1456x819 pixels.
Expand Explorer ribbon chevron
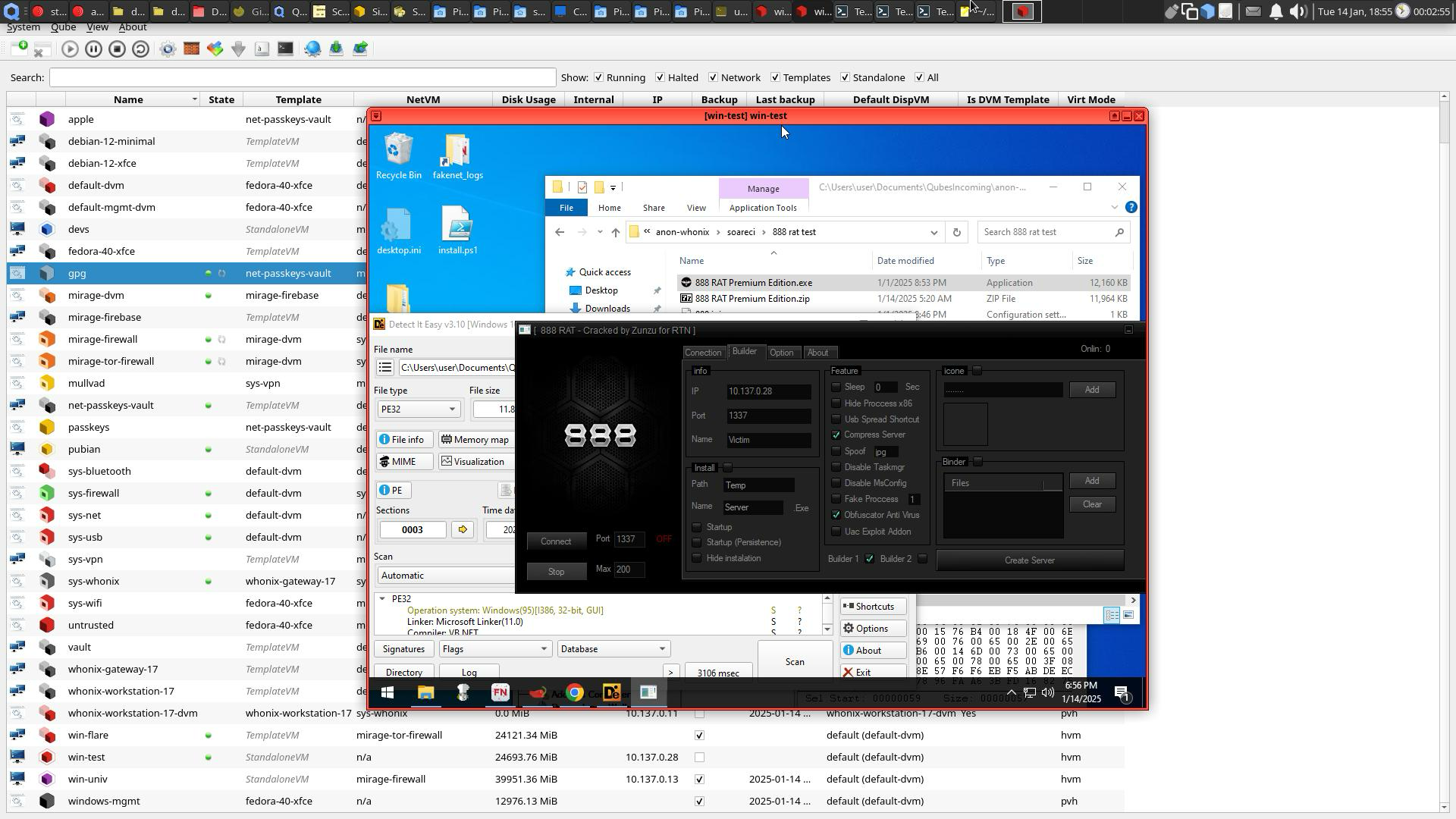[x=1114, y=207]
